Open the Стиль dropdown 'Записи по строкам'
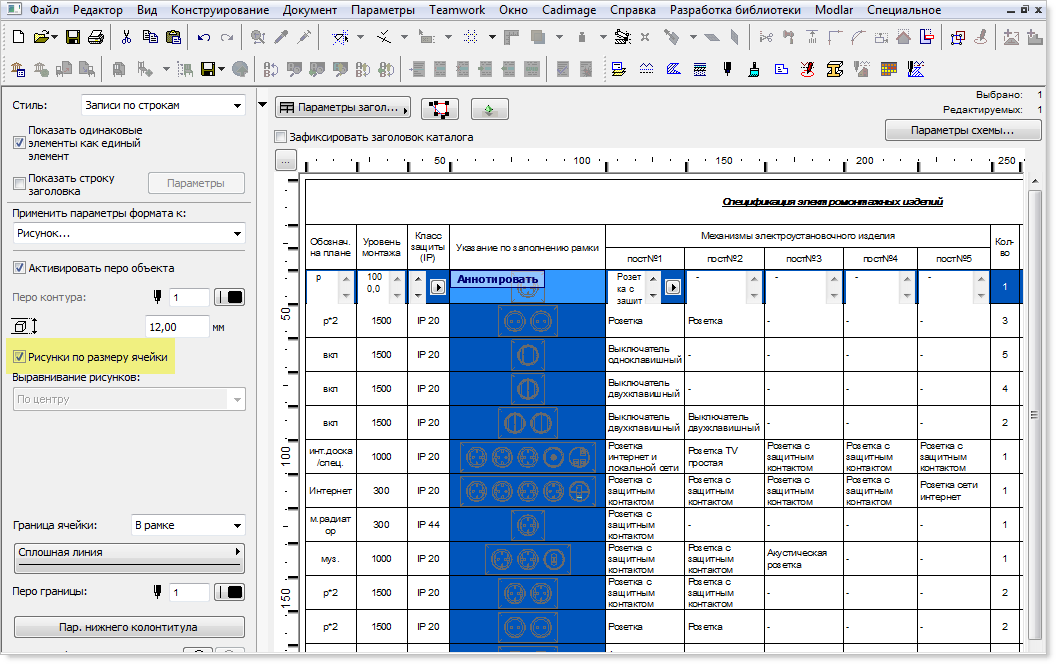This screenshot has width=1056, height=664. point(162,106)
